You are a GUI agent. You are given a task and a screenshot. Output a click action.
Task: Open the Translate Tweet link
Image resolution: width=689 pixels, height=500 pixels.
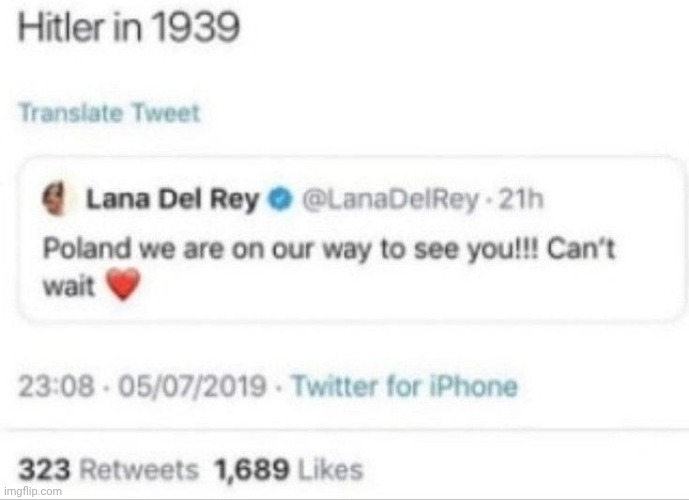point(109,112)
